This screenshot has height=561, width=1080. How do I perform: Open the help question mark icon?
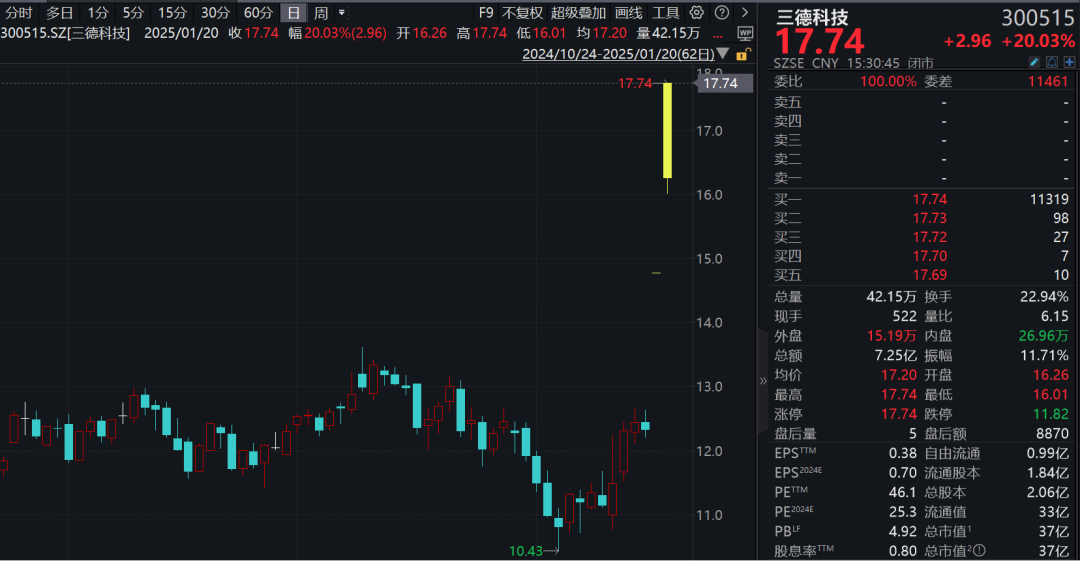(x=722, y=12)
